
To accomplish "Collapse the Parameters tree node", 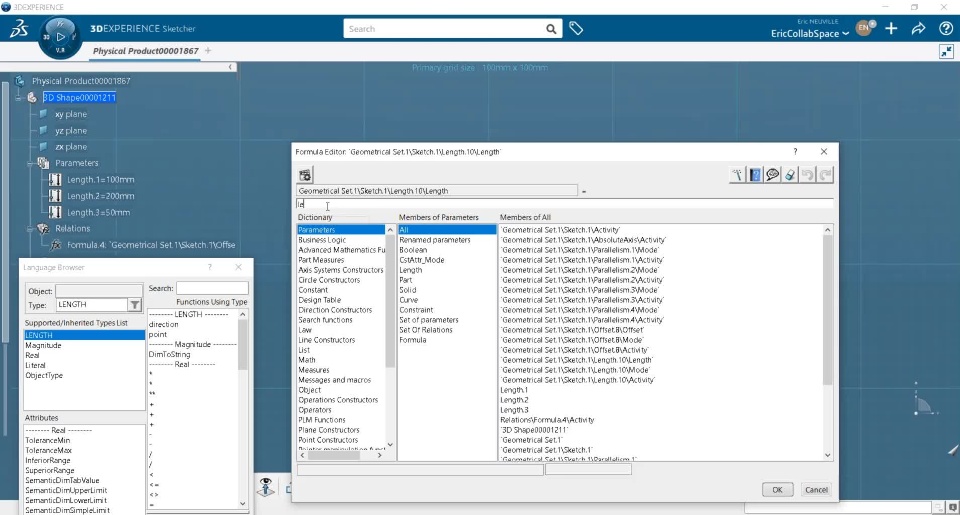I will click(x=29, y=164).
